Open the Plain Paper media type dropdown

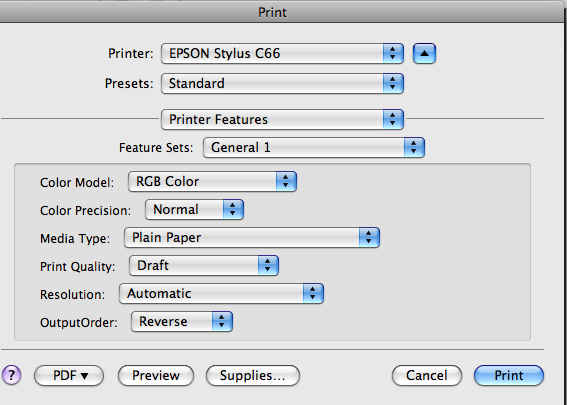click(x=252, y=238)
